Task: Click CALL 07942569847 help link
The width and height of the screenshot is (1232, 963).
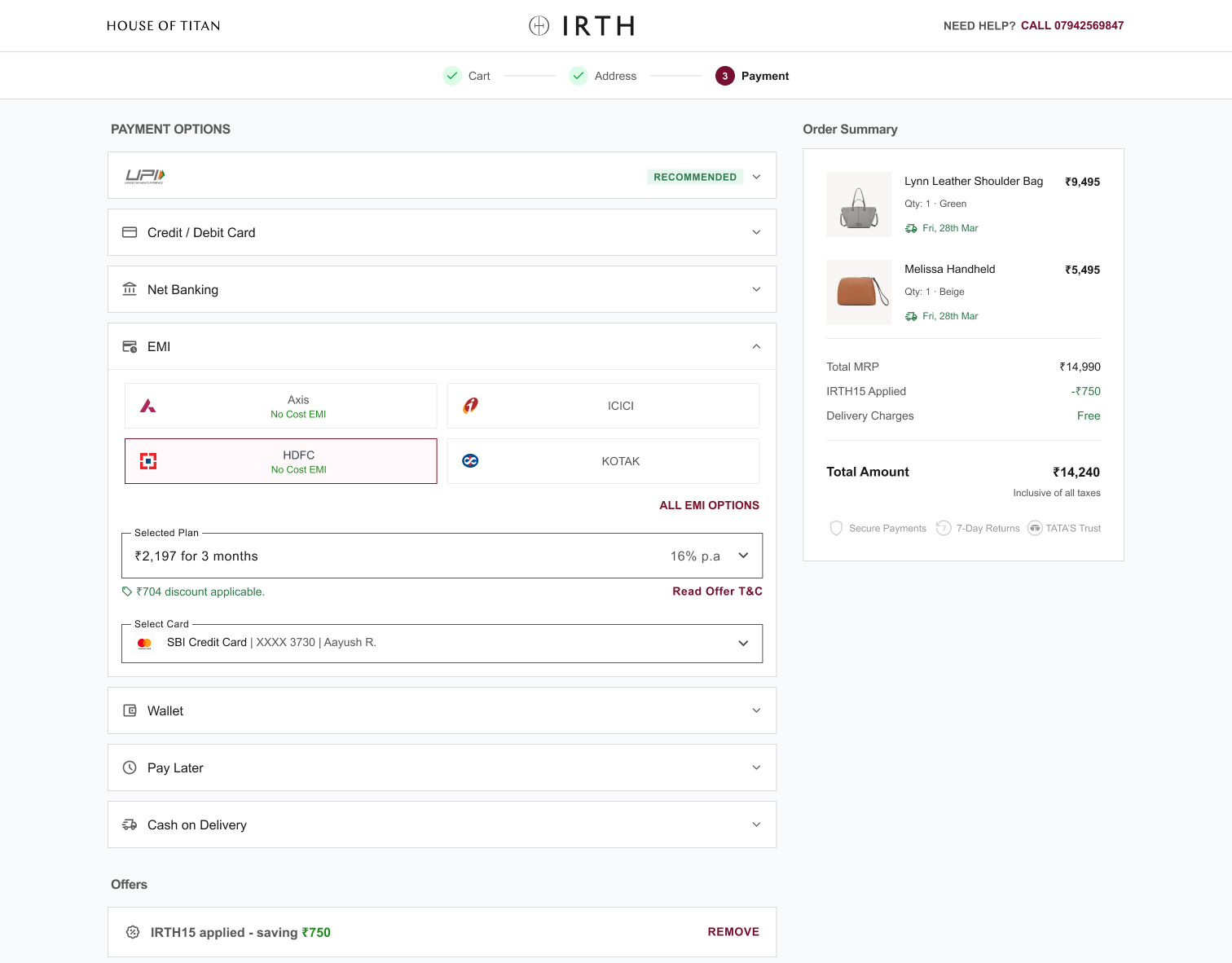Action: [1072, 26]
